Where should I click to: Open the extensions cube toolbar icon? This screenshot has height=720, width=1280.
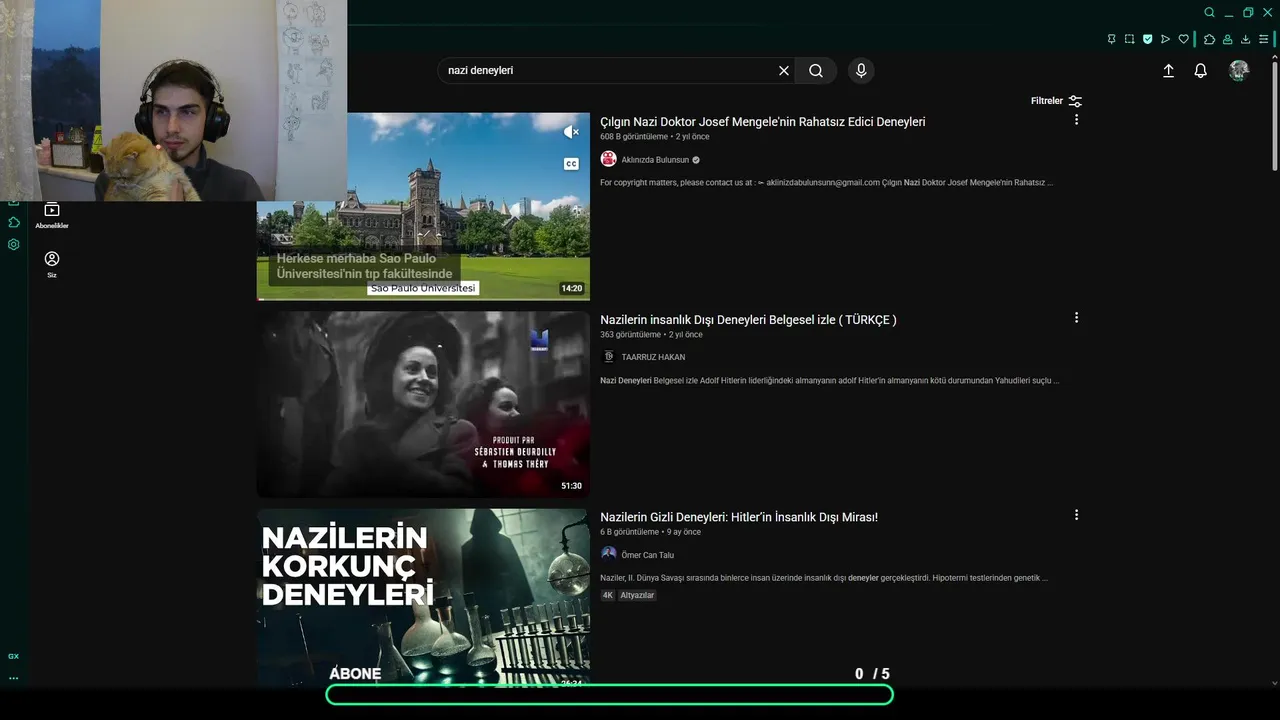pyautogui.click(x=1209, y=39)
